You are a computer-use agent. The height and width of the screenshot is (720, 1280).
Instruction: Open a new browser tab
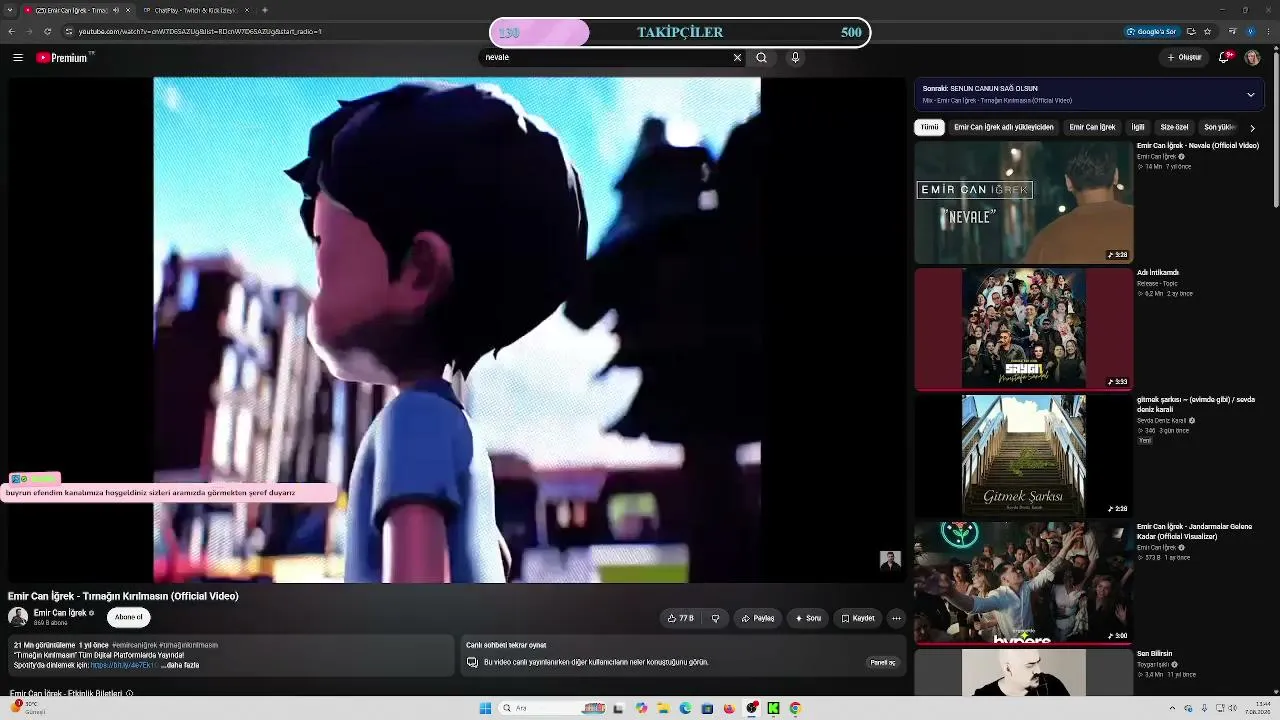click(265, 10)
